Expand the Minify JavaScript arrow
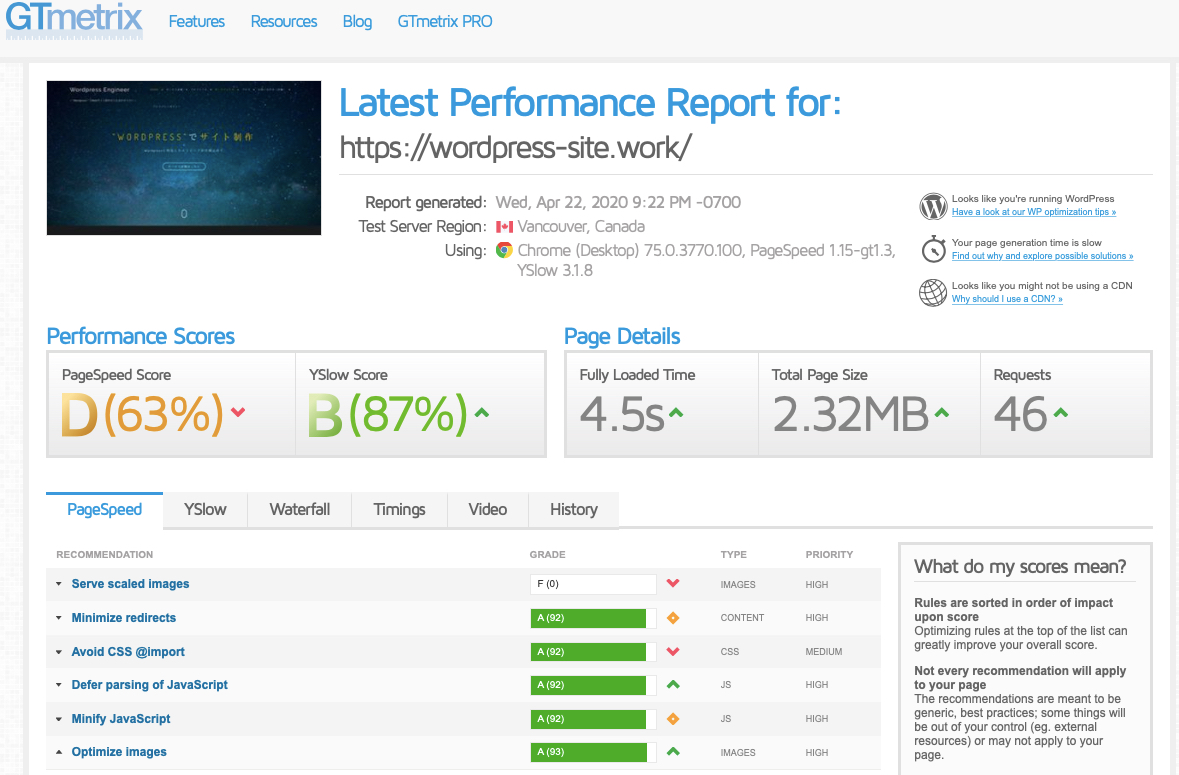 click(59, 719)
